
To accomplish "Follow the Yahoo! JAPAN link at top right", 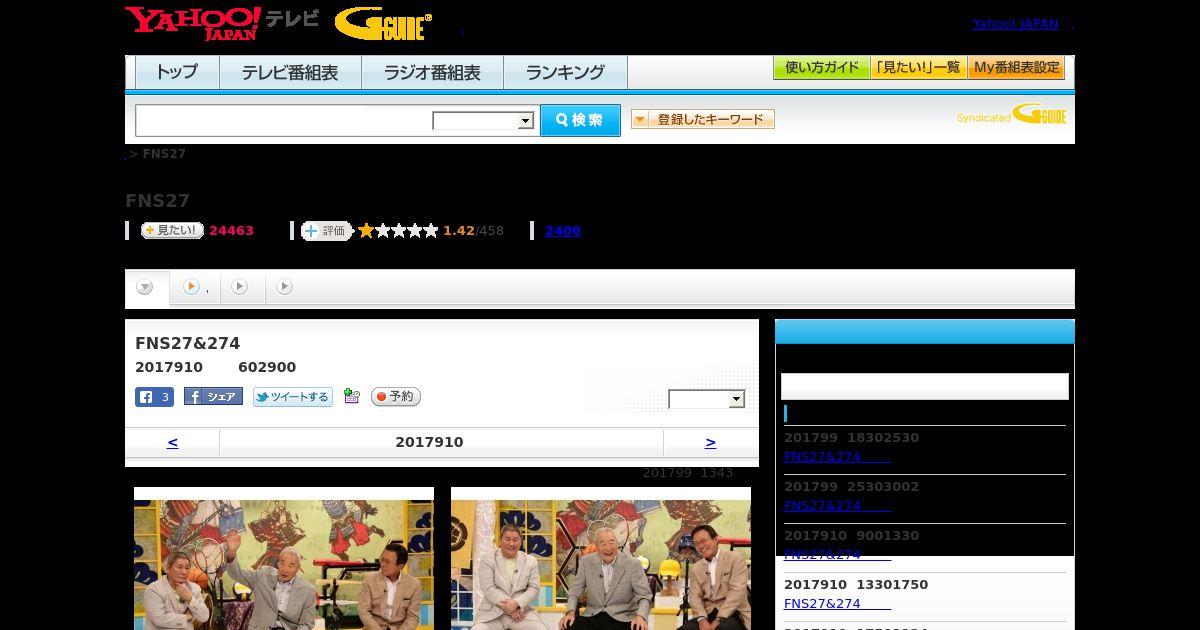I will [x=1015, y=24].
